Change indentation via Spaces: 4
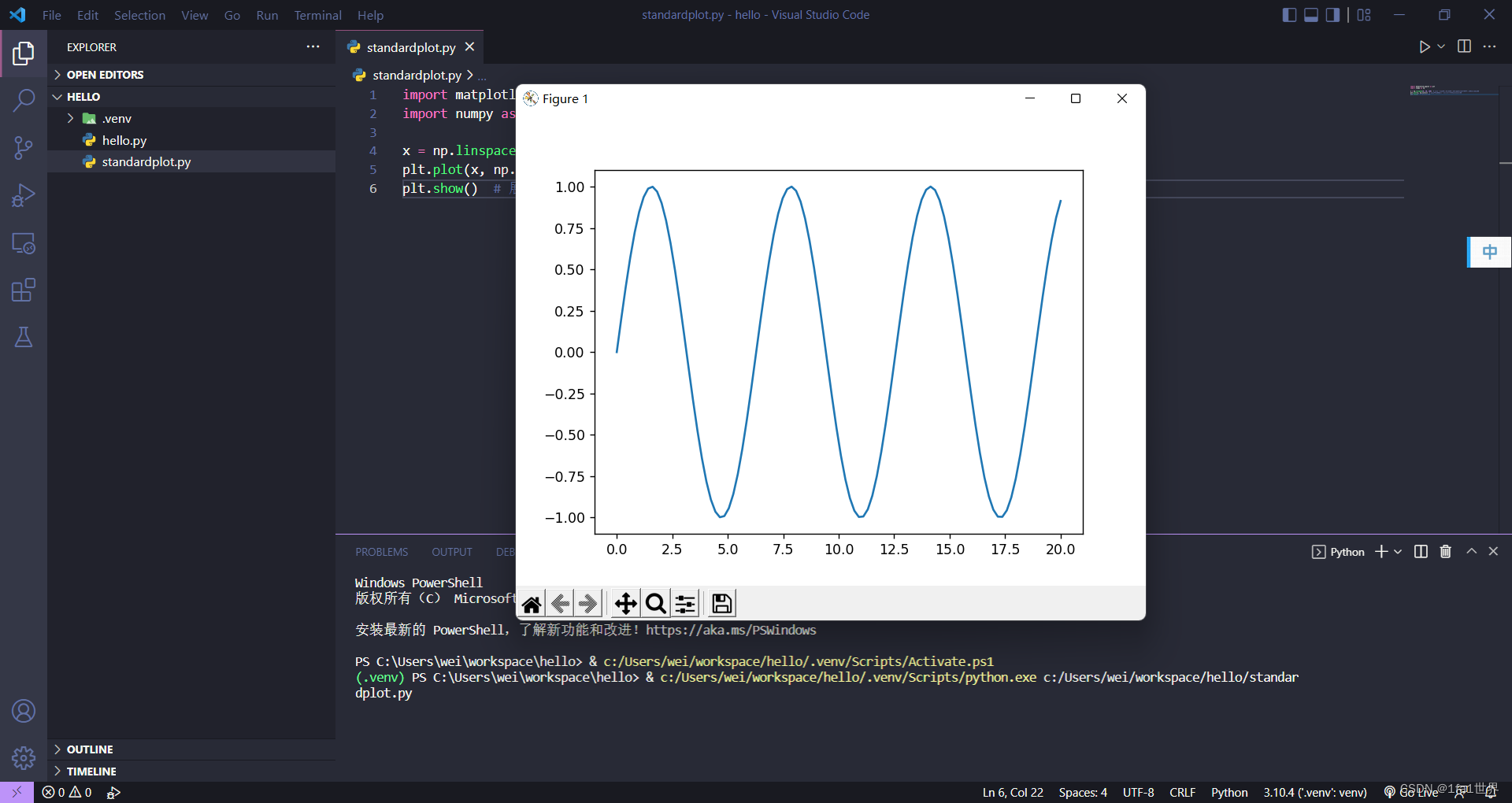The image size is (1512, 803). point(1083,793)
